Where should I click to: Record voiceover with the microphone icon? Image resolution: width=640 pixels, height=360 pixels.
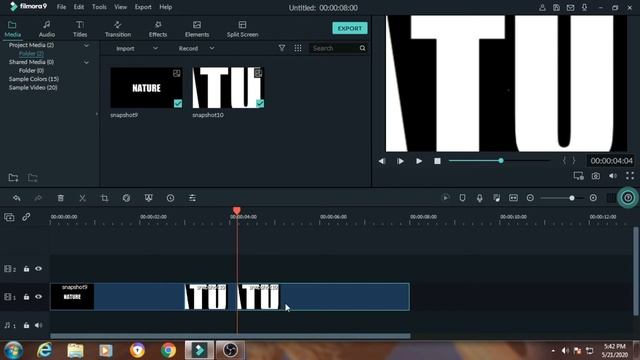[x=480, y=198]
